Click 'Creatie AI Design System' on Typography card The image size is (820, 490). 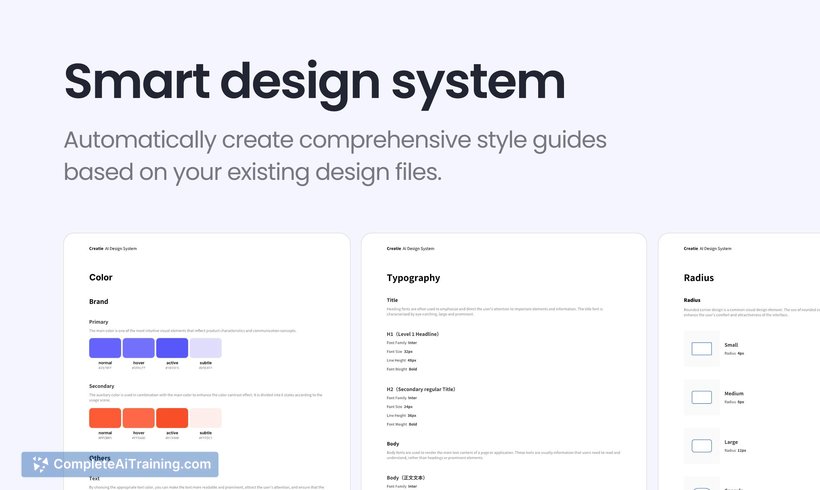point(411,249)
